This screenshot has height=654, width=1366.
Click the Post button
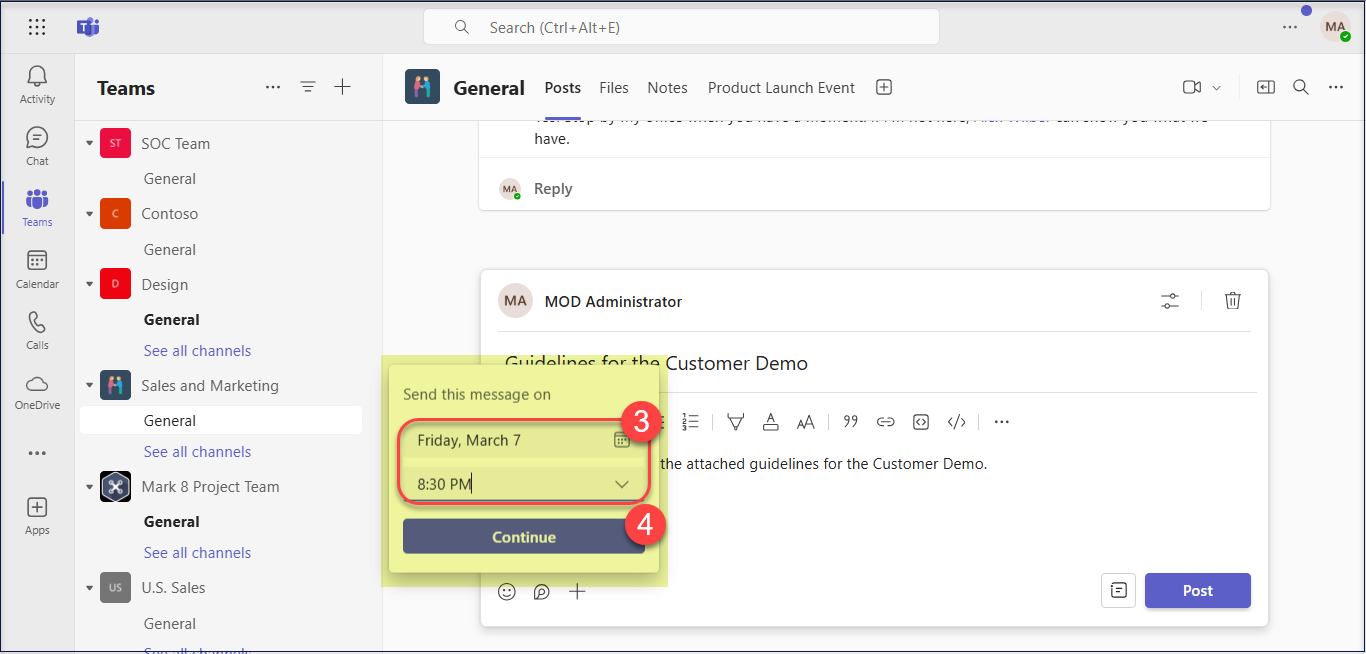(1197, 591)
